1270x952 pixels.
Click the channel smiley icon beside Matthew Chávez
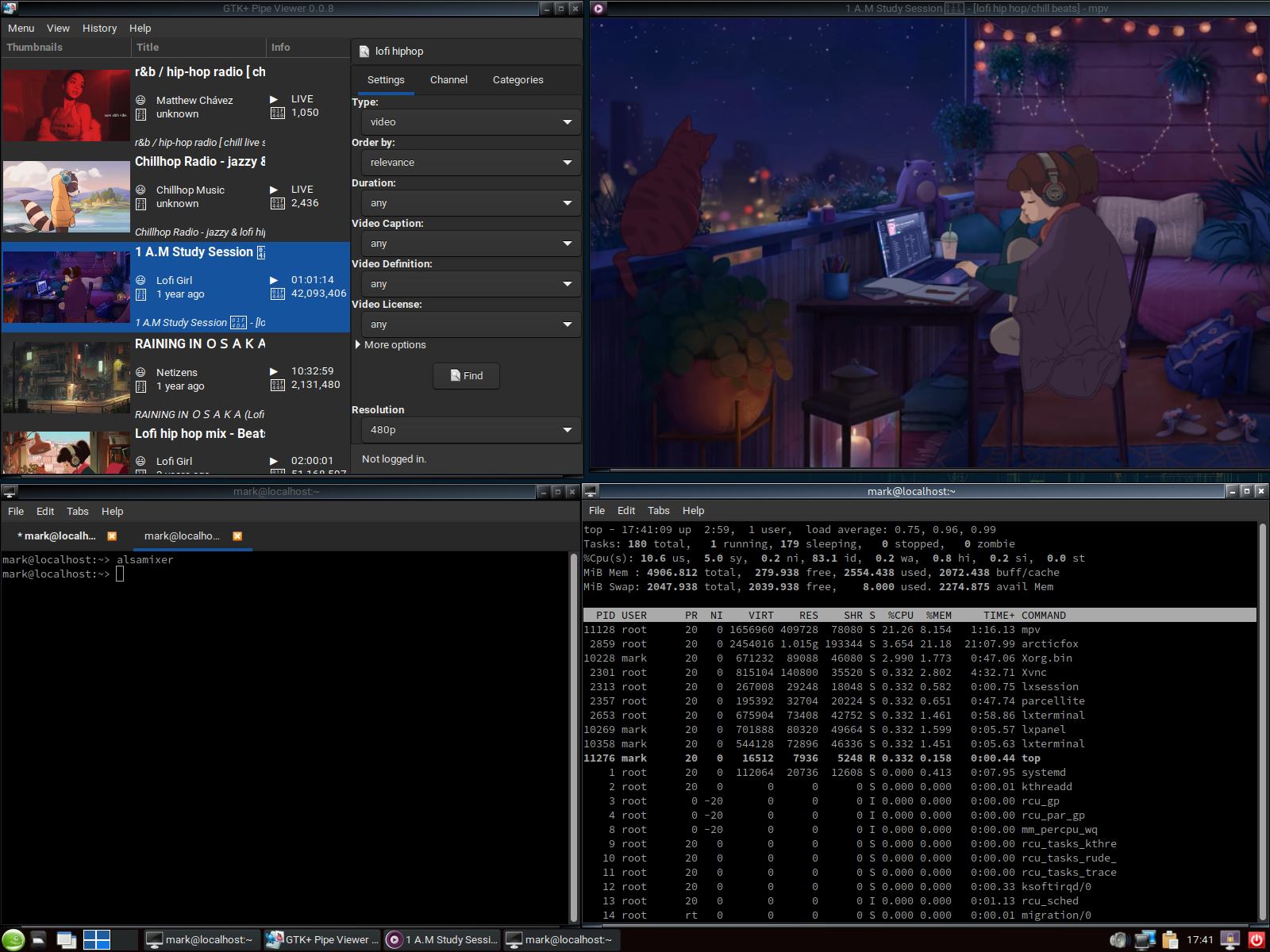pyautogui.click(x=140, y=100)
